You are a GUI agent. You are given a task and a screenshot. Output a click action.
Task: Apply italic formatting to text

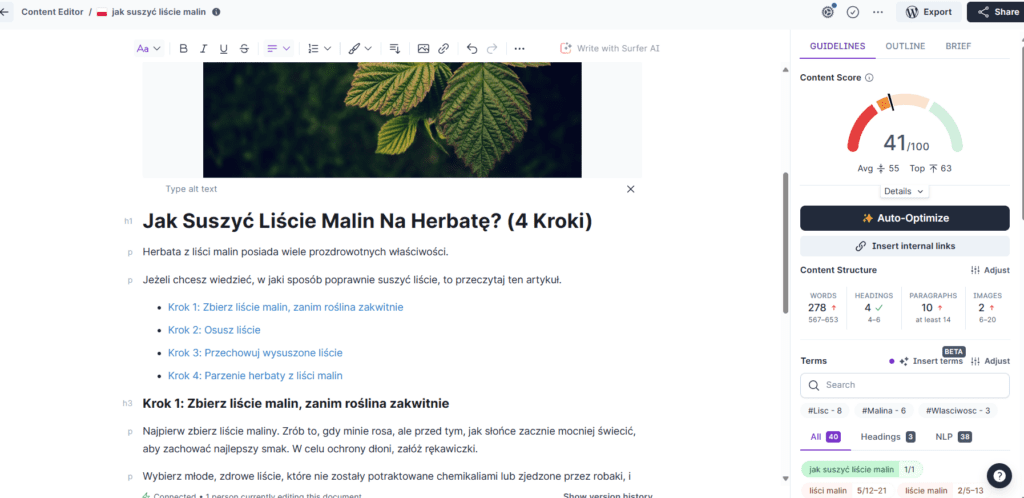[203, 48]
